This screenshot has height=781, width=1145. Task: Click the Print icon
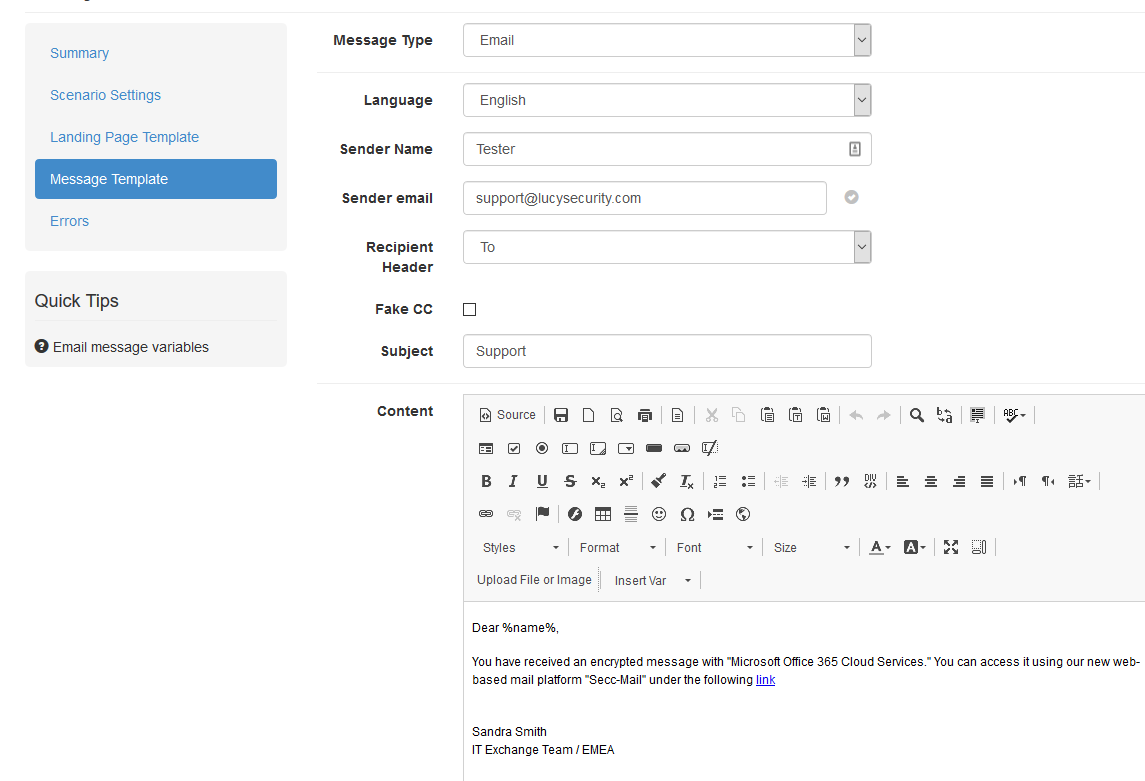click(x=645, y=415)
